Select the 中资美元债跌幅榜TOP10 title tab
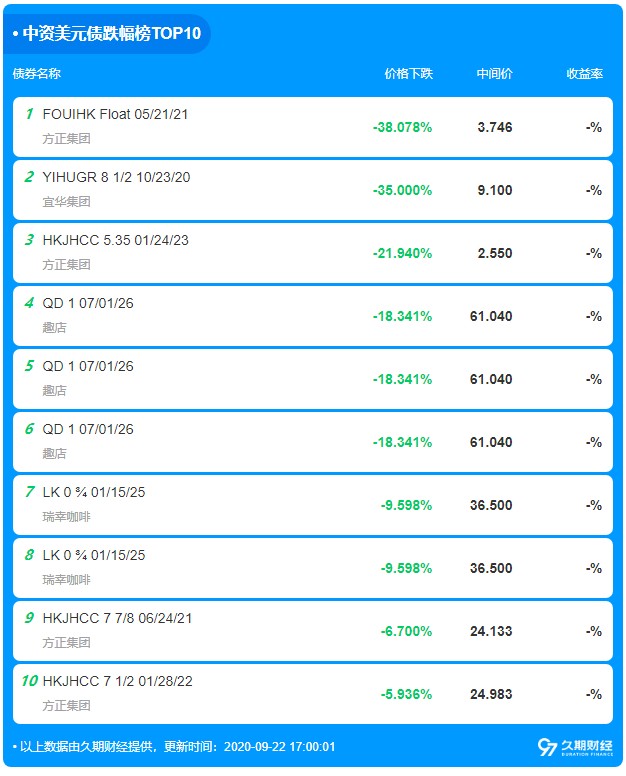The width and height of the screenshot is (626, 776). coord(107,33)
